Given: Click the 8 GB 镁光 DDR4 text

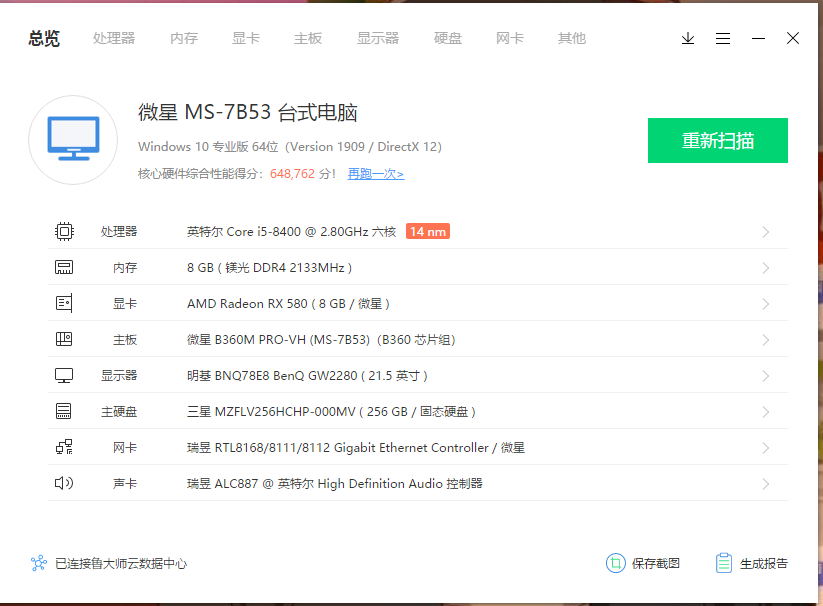Looking at the screenshot, I should point(269,268).
